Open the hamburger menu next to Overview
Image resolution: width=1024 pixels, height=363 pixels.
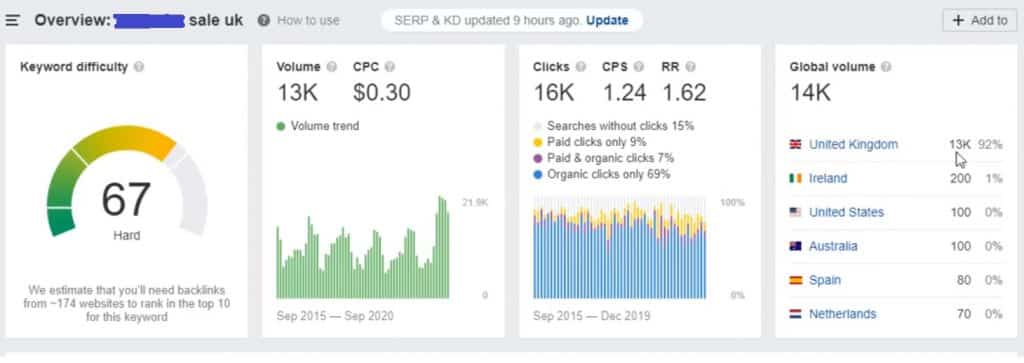pyautogui.click(x=12, y=20)
